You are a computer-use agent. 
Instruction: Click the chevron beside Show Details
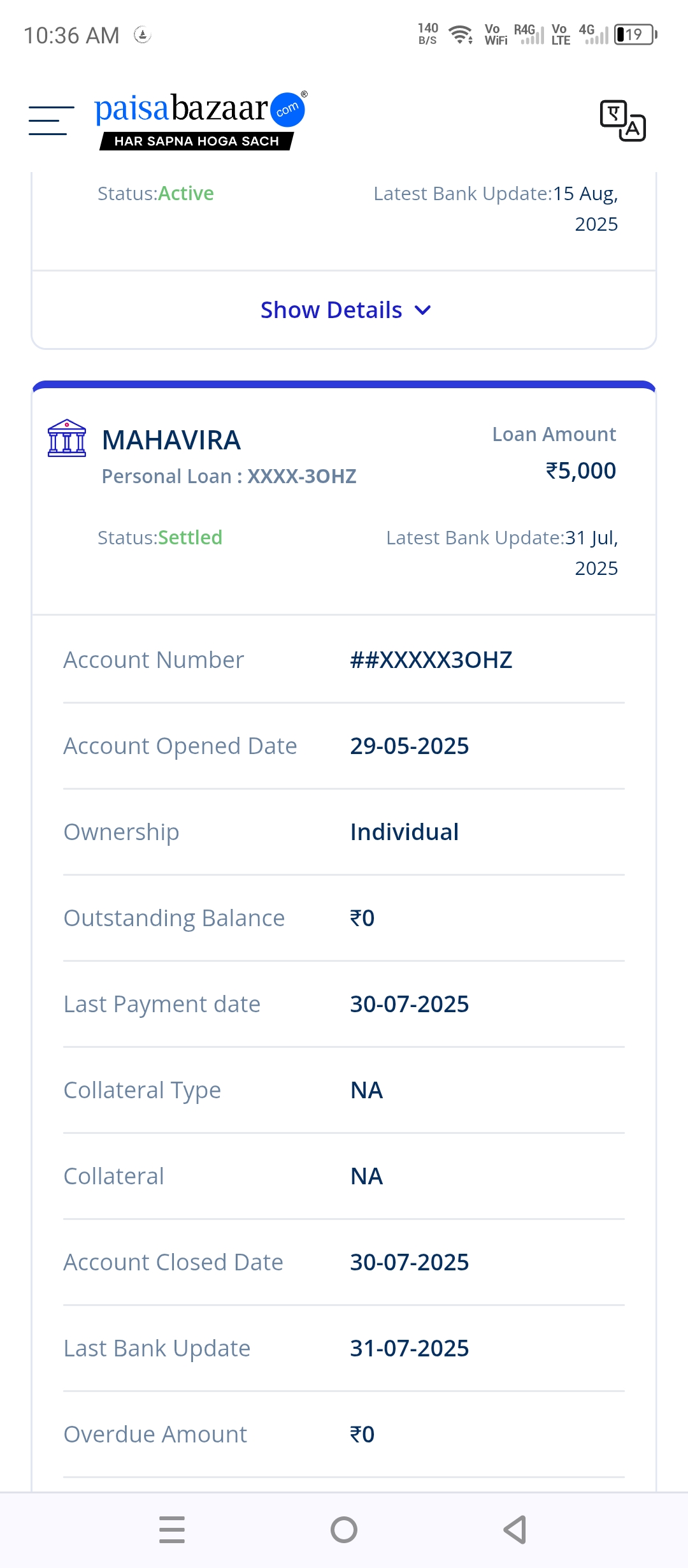[423, 310]
